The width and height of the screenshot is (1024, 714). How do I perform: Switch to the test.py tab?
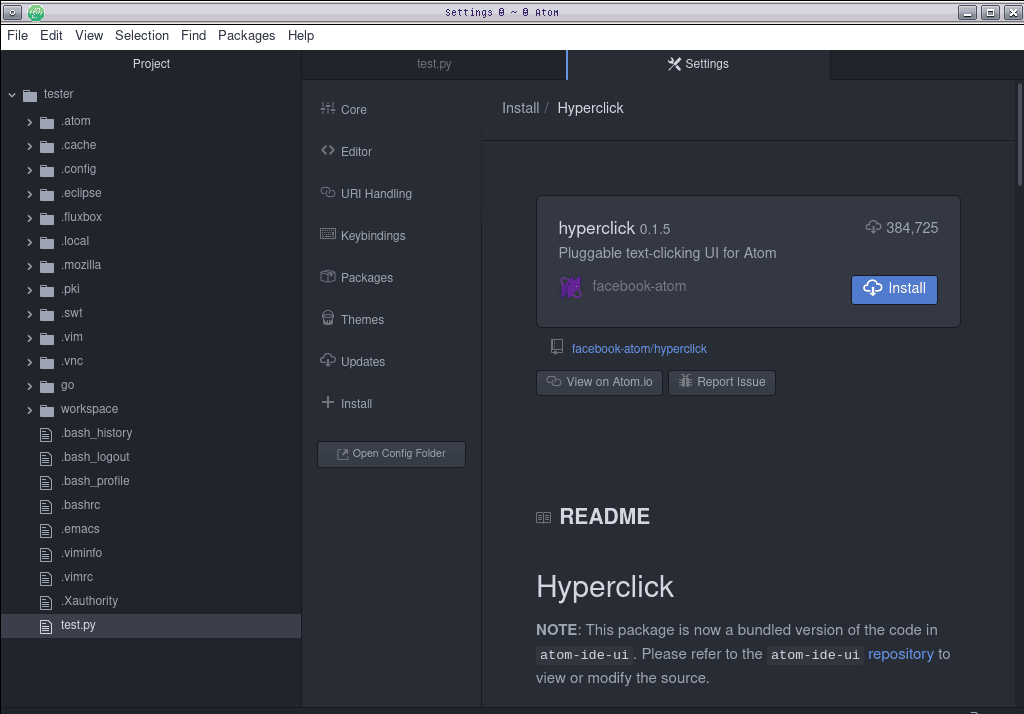point(434,64)
